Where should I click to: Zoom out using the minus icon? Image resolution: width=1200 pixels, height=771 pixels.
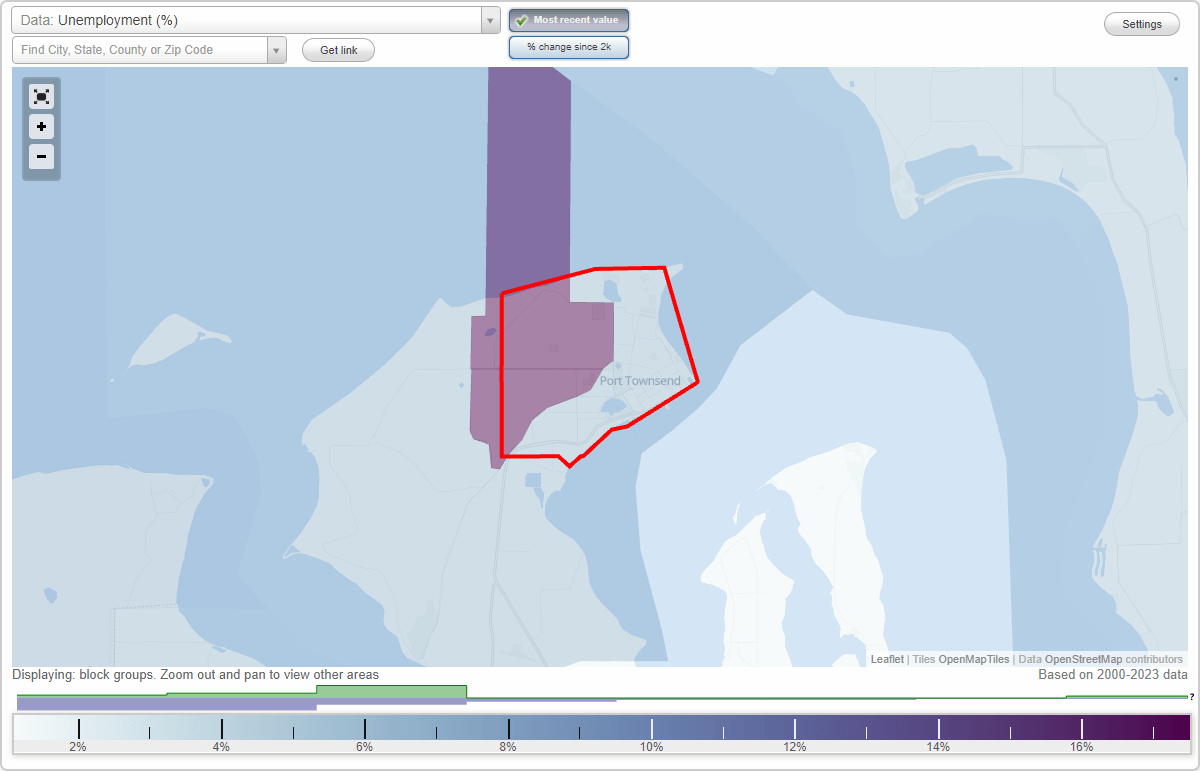[x=41, y=156]
